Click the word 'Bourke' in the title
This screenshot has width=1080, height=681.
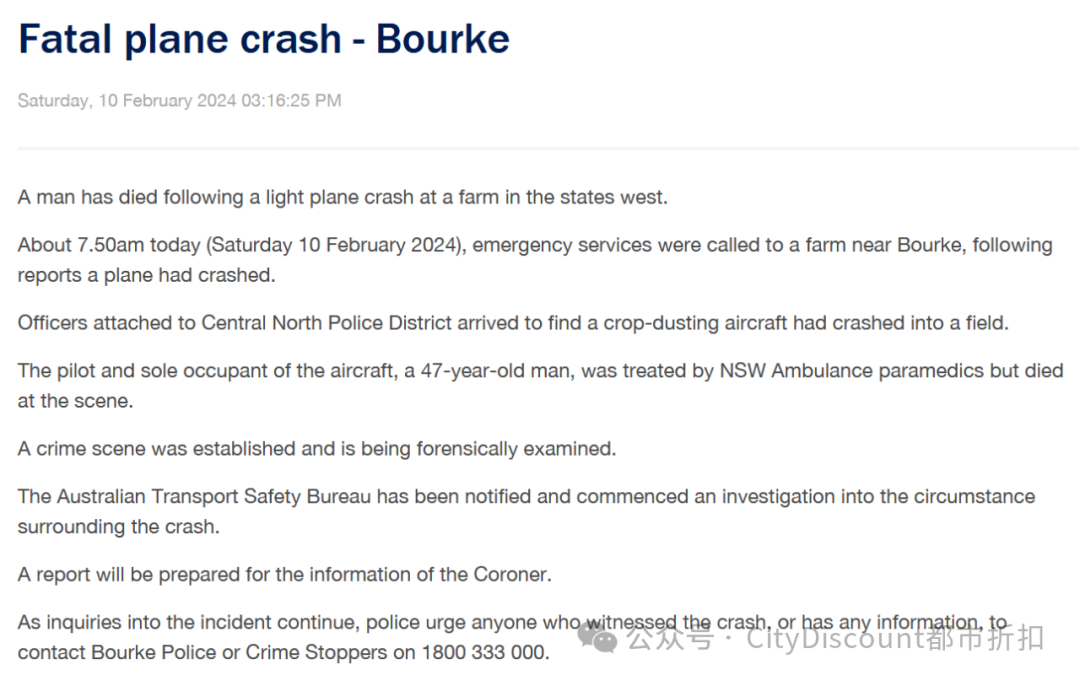(443, 39)
